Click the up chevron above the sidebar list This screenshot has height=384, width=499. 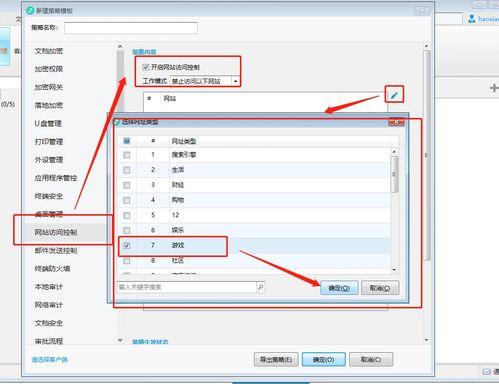tap(120, 46)
